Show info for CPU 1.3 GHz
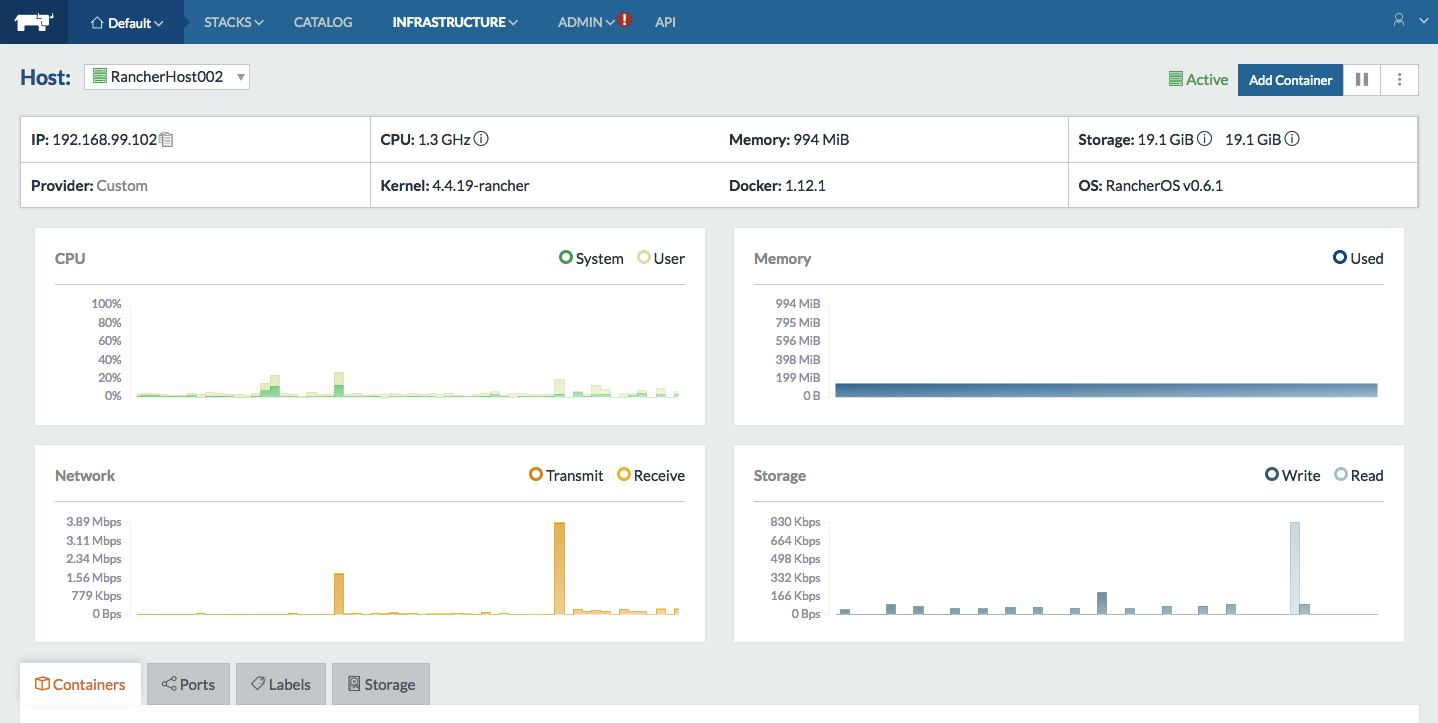This screenshot has width=1438, height=723. (x=481, y=139)
